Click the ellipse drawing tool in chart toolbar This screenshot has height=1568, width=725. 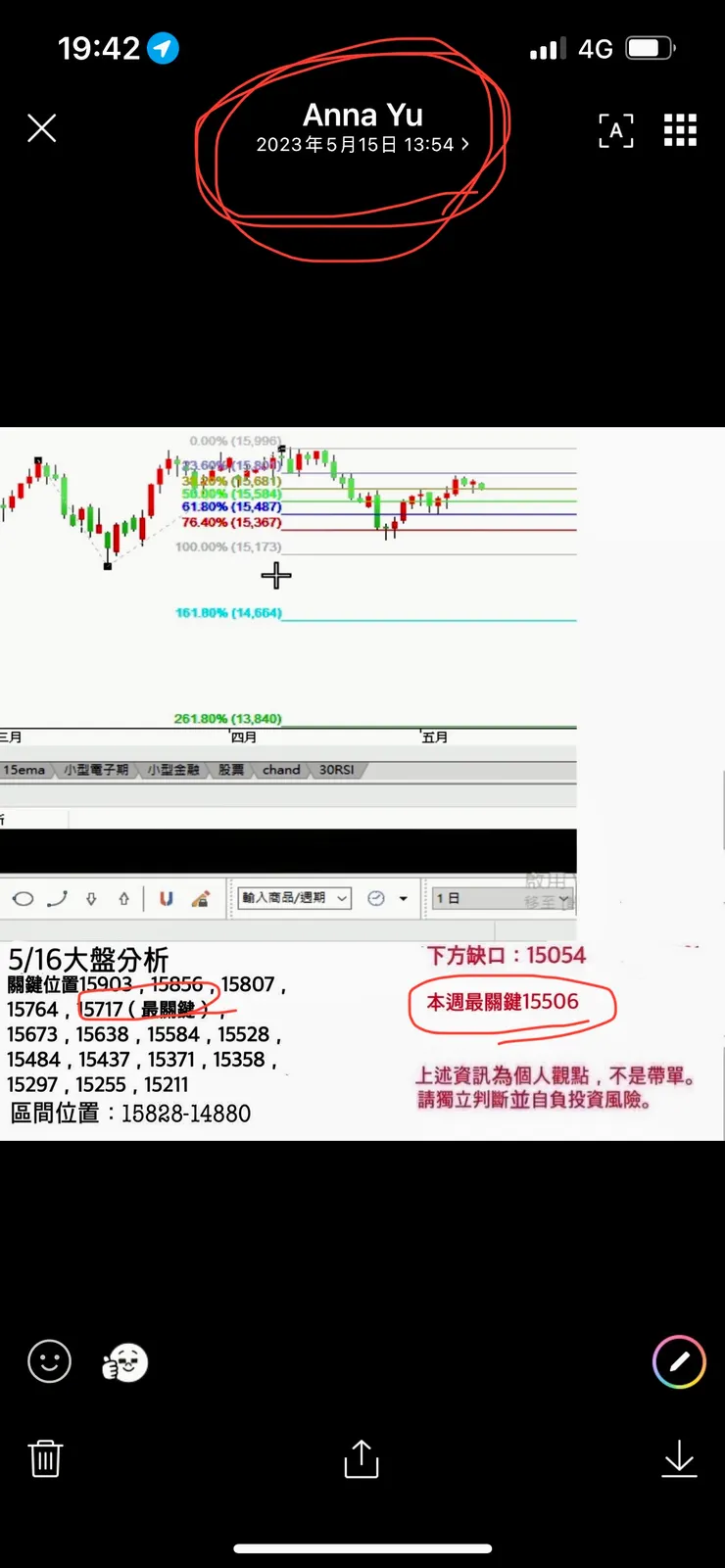(24, 898)
